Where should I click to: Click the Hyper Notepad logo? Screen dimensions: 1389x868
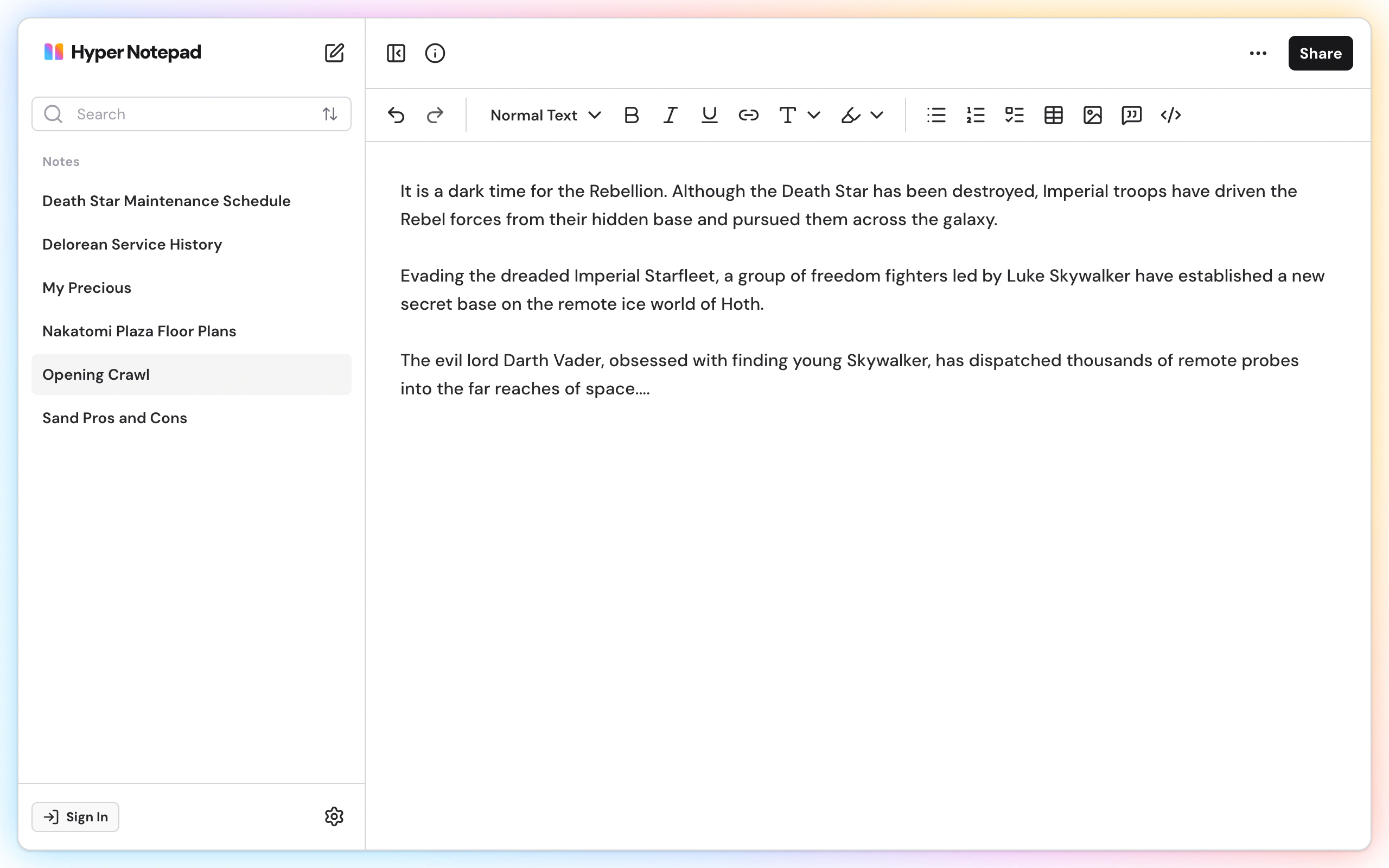coord(122,52)
